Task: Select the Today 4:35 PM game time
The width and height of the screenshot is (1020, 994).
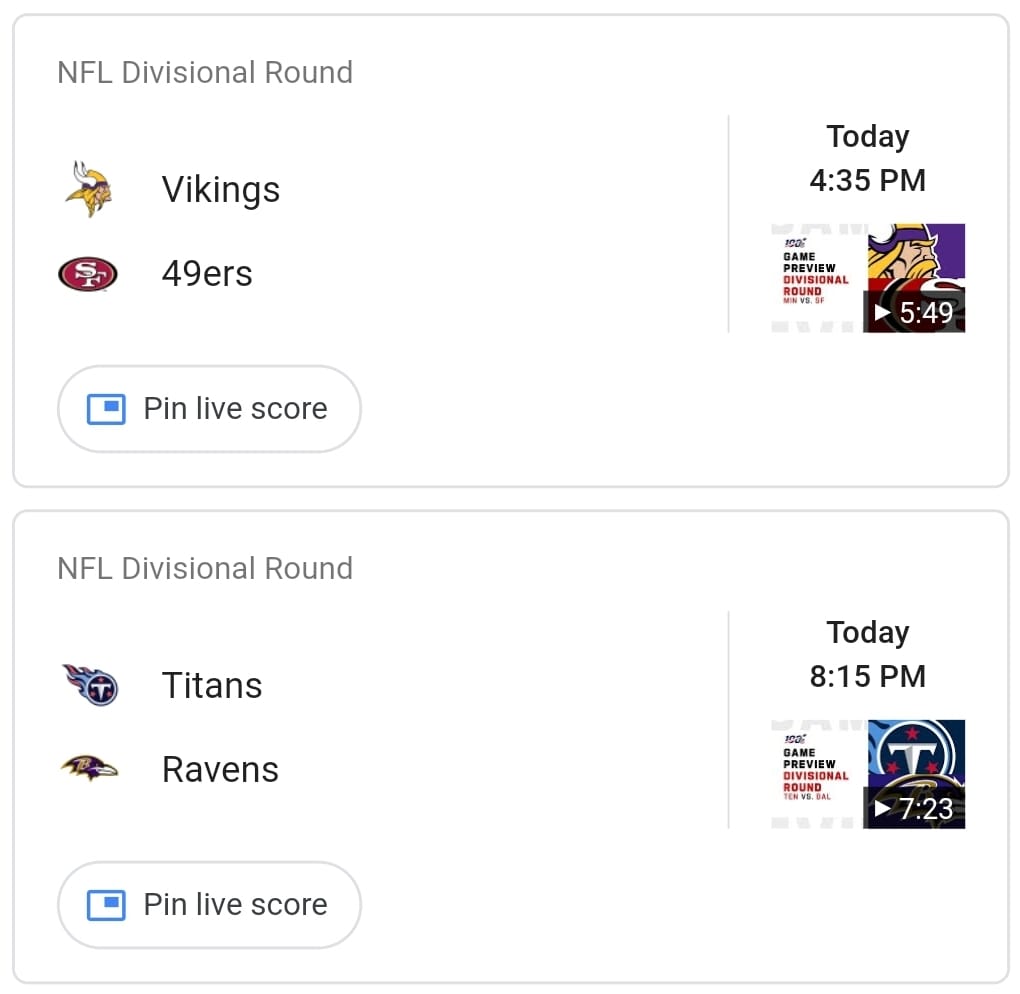Action: point(868,158)
